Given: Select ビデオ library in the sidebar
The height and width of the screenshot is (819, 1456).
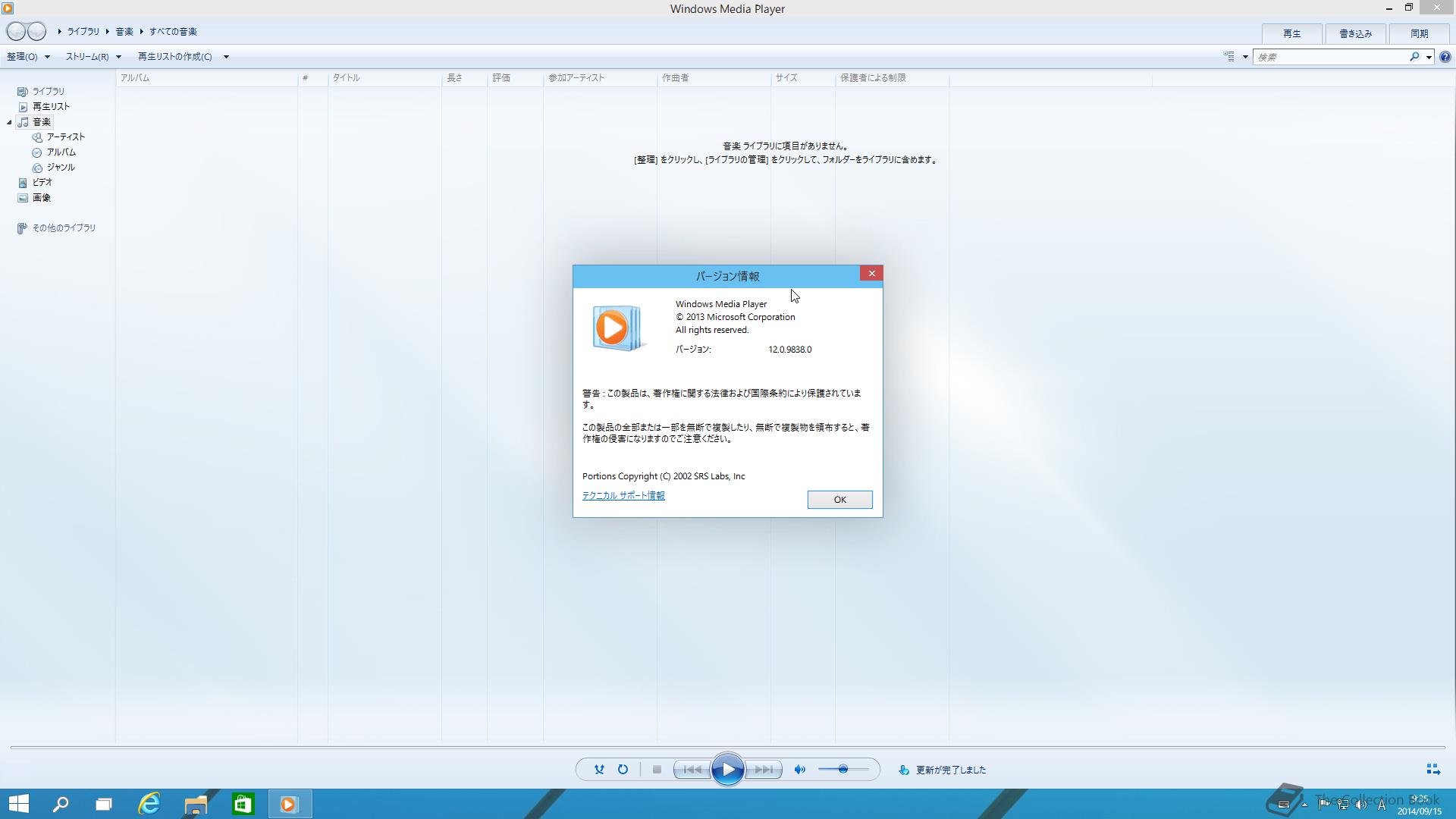Looking at the screenshot, I should tap(42, 182).
